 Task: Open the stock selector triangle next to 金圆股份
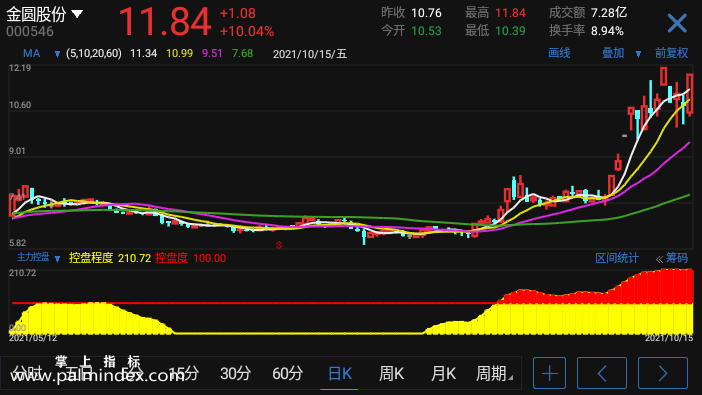coord(77,14)
